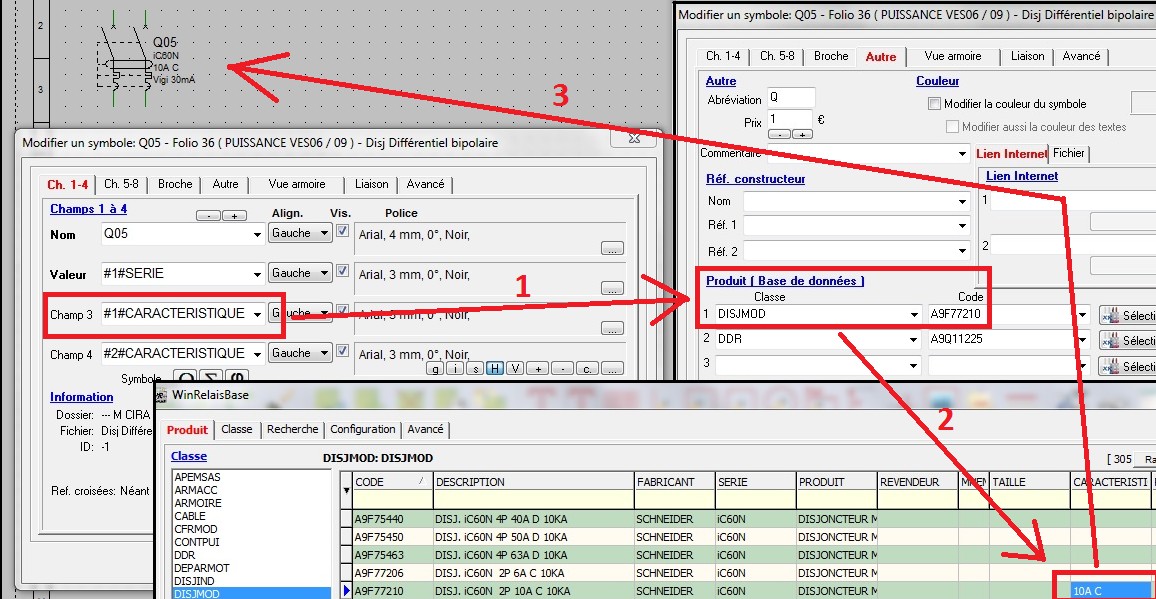
Task: Open the Gauche alignment dropdown for Nom
Action: click(323, 234)
